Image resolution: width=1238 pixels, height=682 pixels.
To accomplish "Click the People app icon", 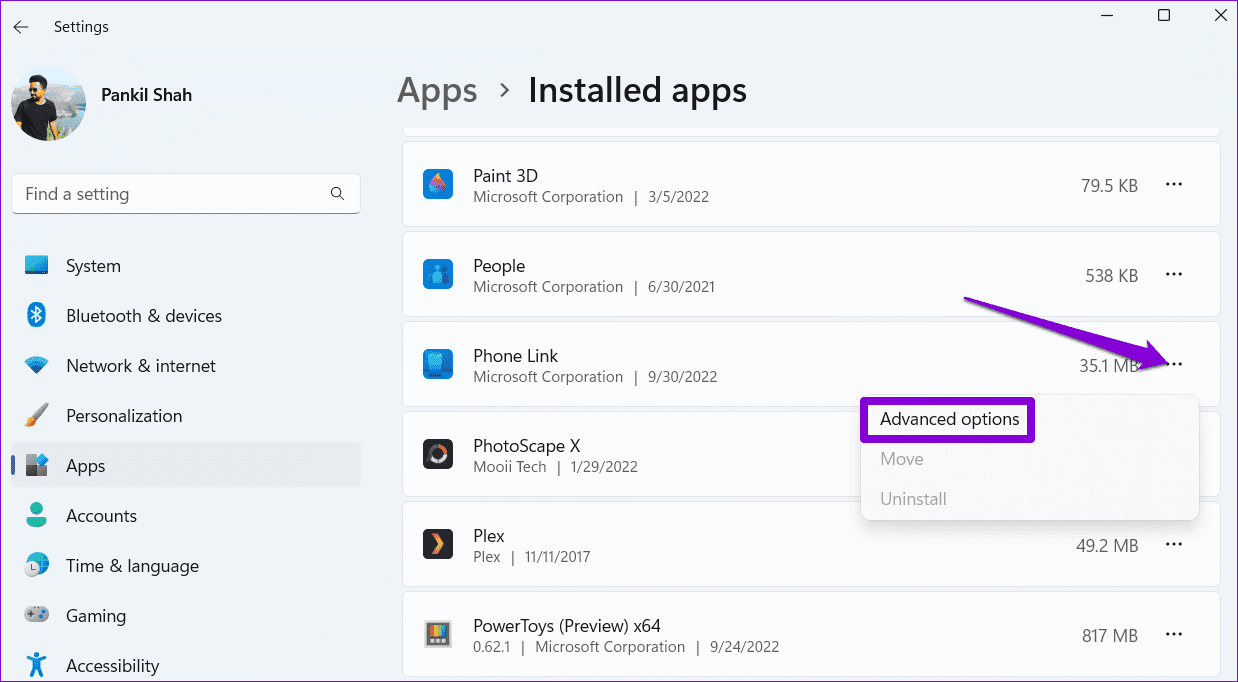I will [438, 274].
